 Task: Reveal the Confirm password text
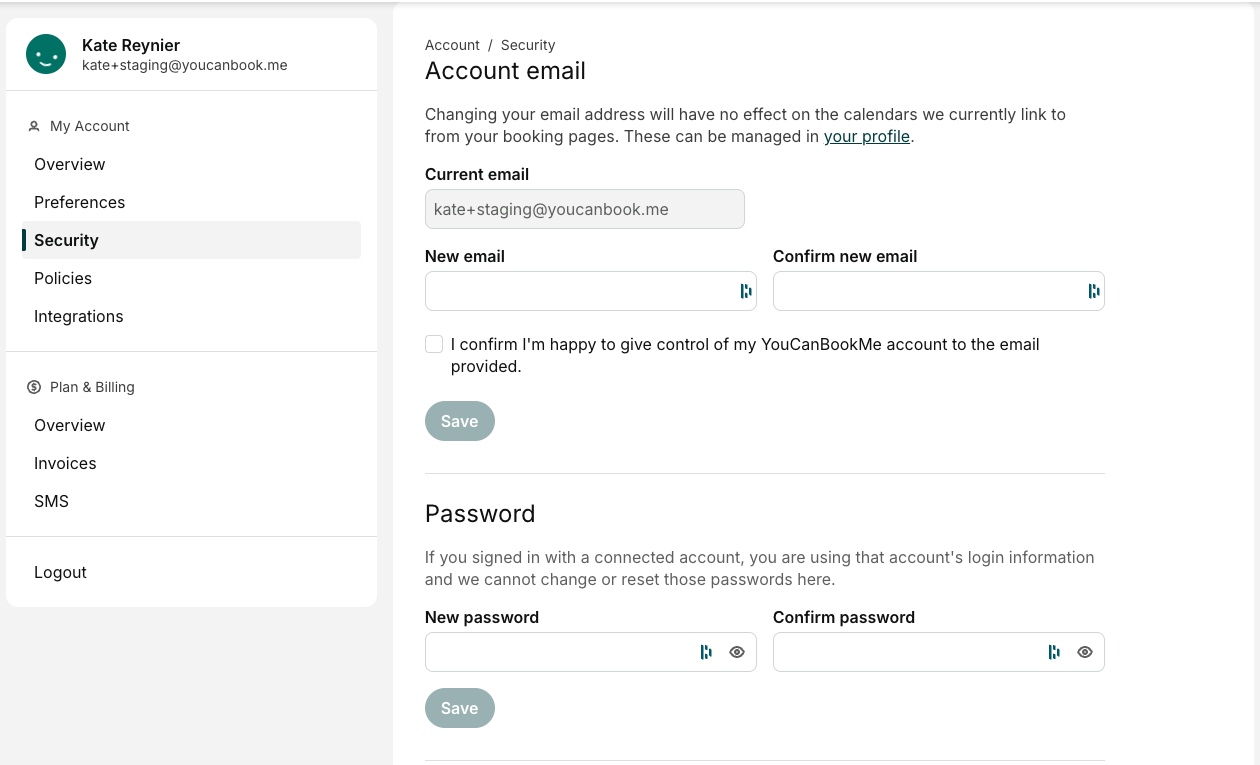[x=1085, y=652]
